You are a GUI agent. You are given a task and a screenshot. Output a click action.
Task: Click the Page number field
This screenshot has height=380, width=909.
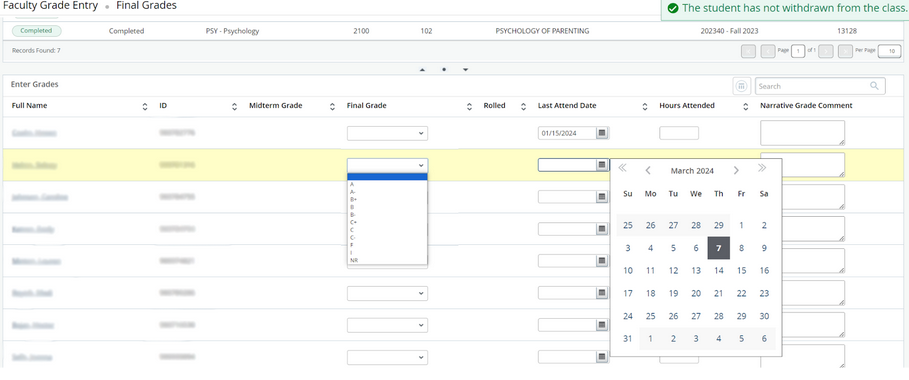pos(798,51)
